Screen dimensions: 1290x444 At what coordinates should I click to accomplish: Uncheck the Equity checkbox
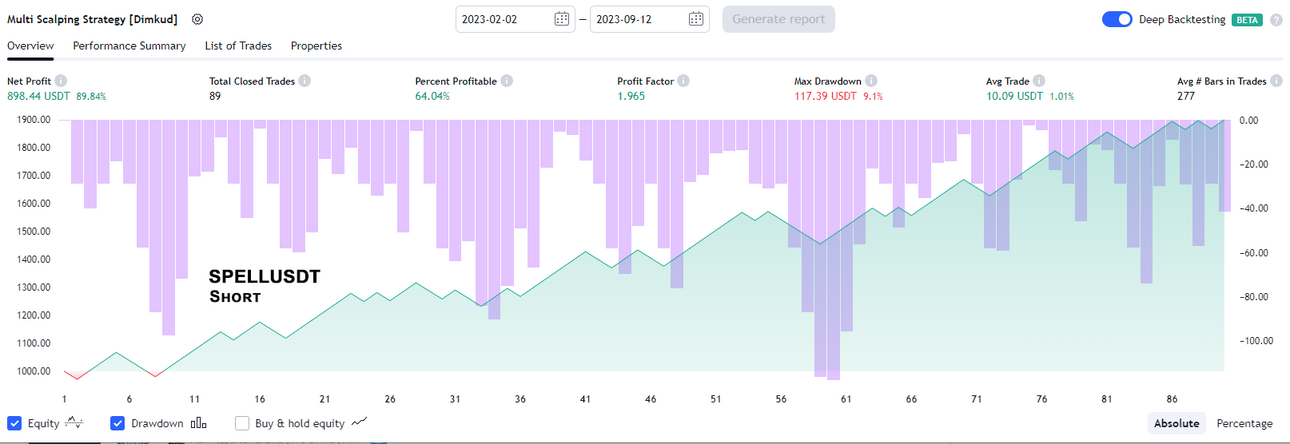15,423
